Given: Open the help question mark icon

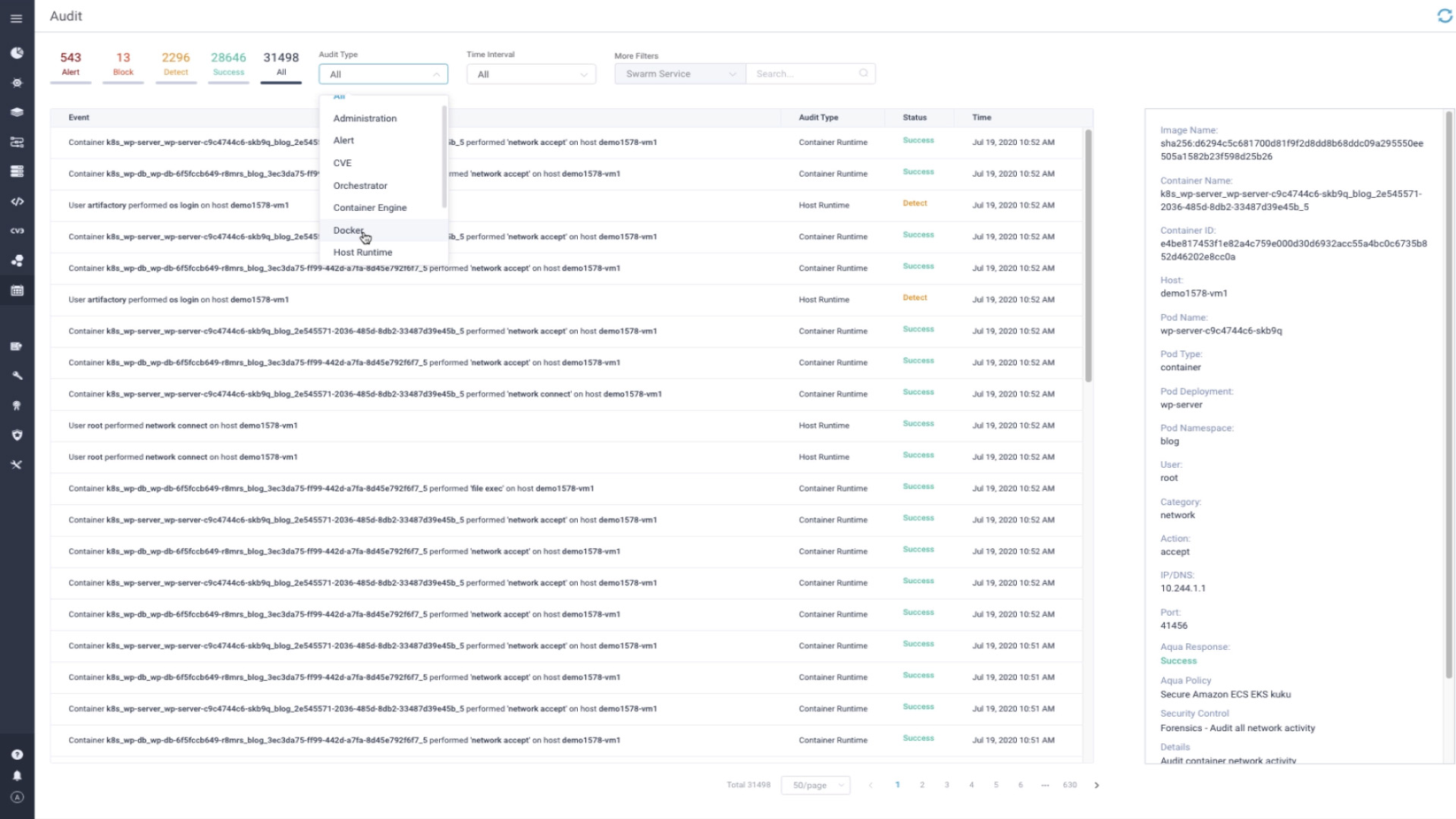Looking at the screenshot, I should pos(17,755).
